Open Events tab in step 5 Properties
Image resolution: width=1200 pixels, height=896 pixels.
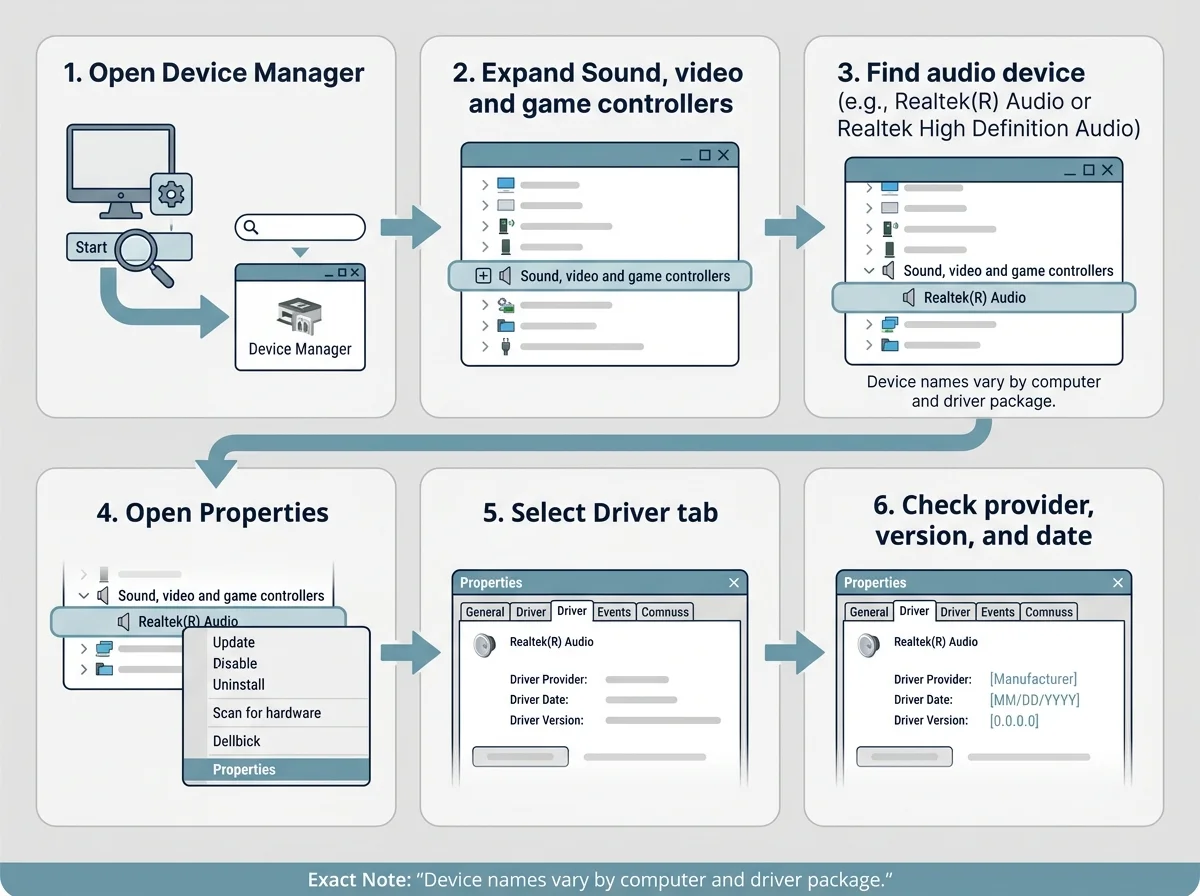[x=614, y=612]
